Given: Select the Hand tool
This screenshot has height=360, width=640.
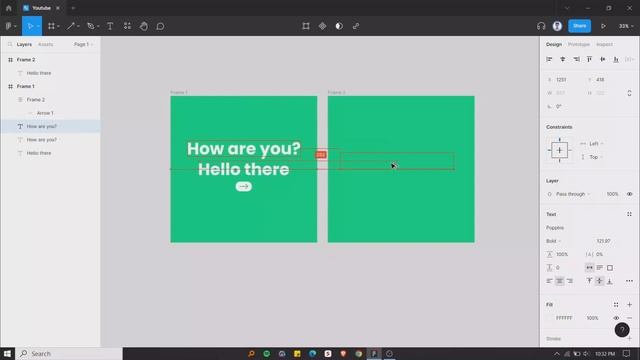Looking at the screenshot, I should (144, 26).
